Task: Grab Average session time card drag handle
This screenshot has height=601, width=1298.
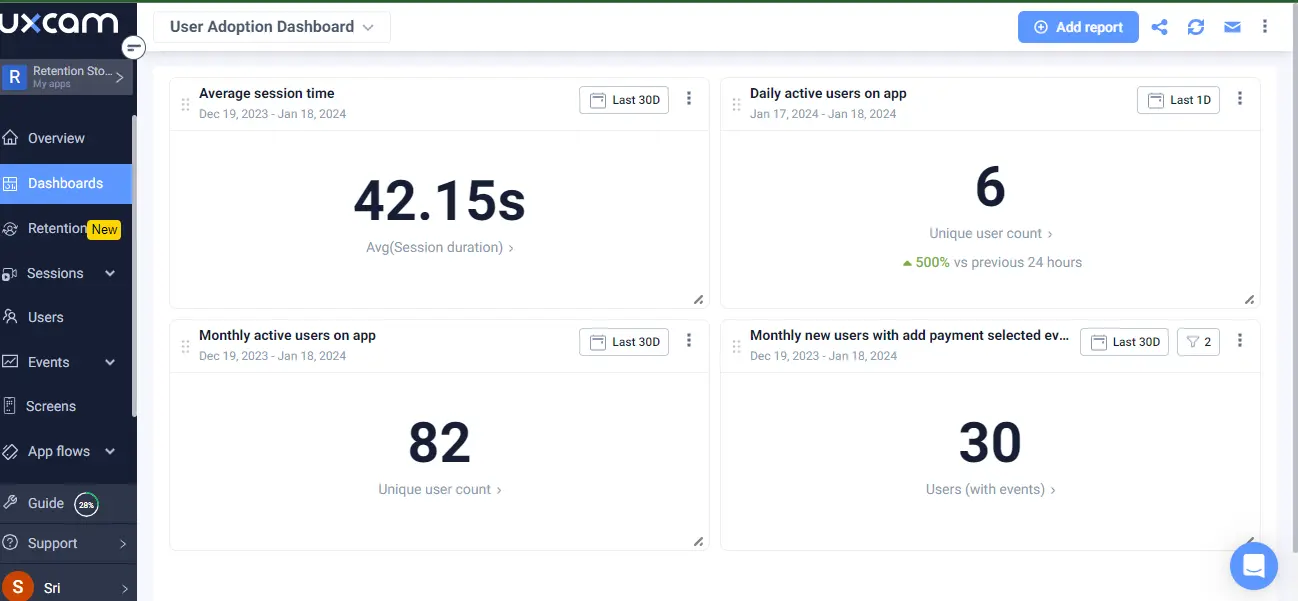Action: pos(185,104)
